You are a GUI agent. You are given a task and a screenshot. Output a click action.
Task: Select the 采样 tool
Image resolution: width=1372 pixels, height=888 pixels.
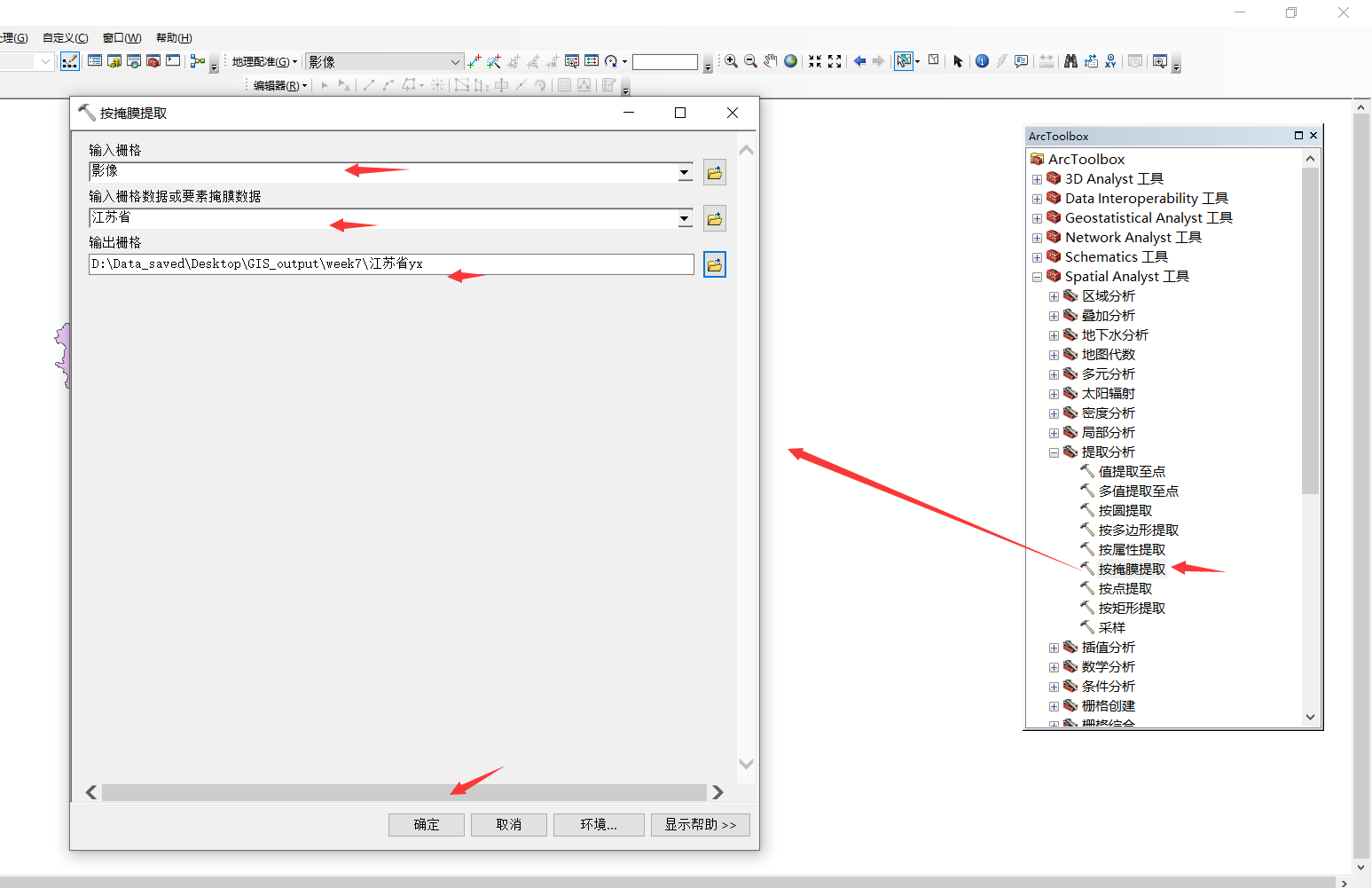(1111, 628)
